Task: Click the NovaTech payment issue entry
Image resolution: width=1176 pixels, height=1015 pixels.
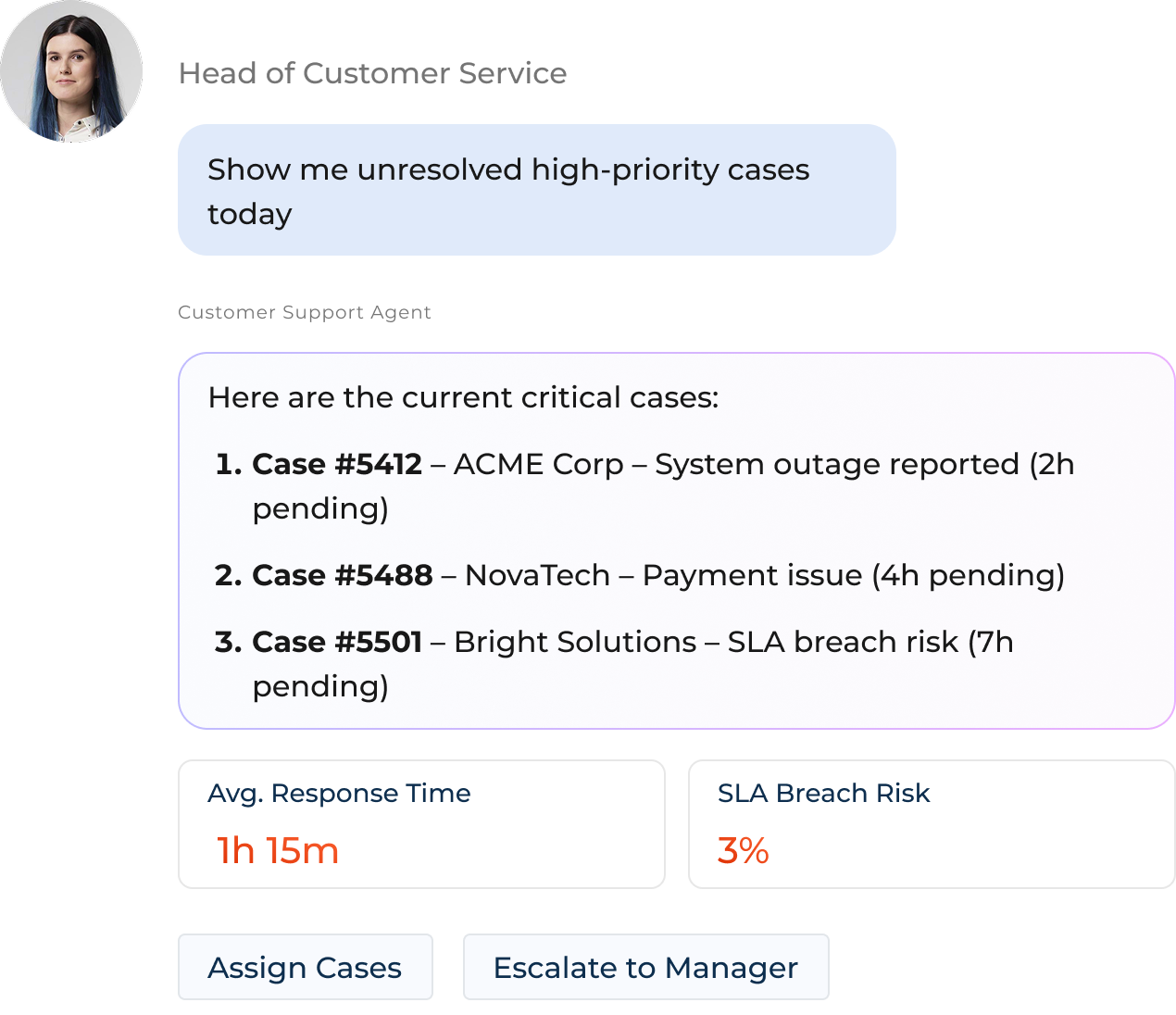Action: coord(659,575)
